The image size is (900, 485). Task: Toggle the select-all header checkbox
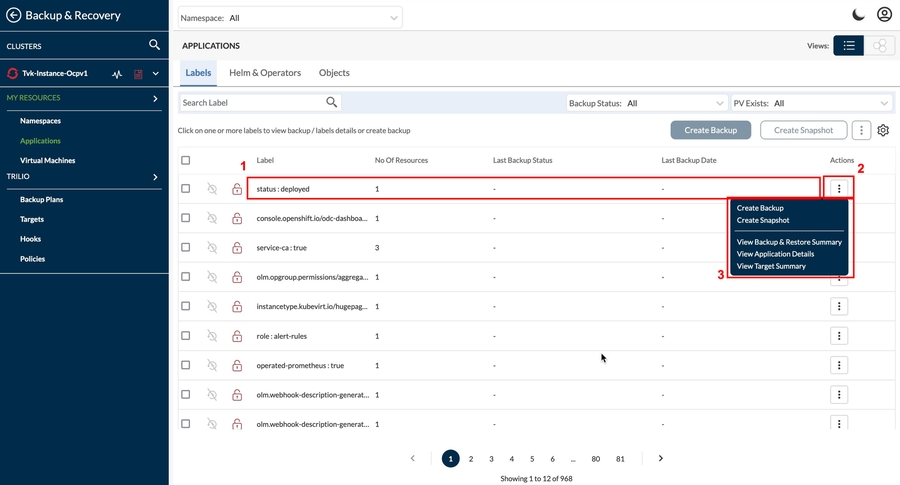(185, 160)
